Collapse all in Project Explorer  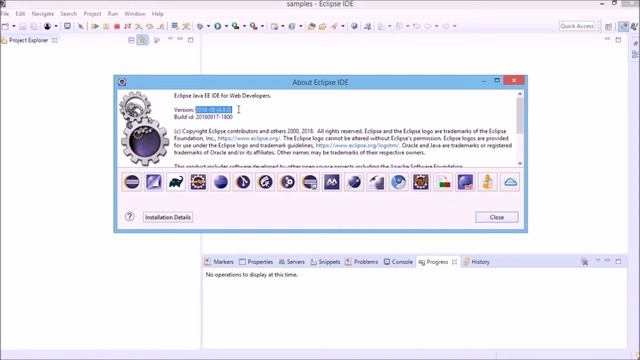point(131,40)
